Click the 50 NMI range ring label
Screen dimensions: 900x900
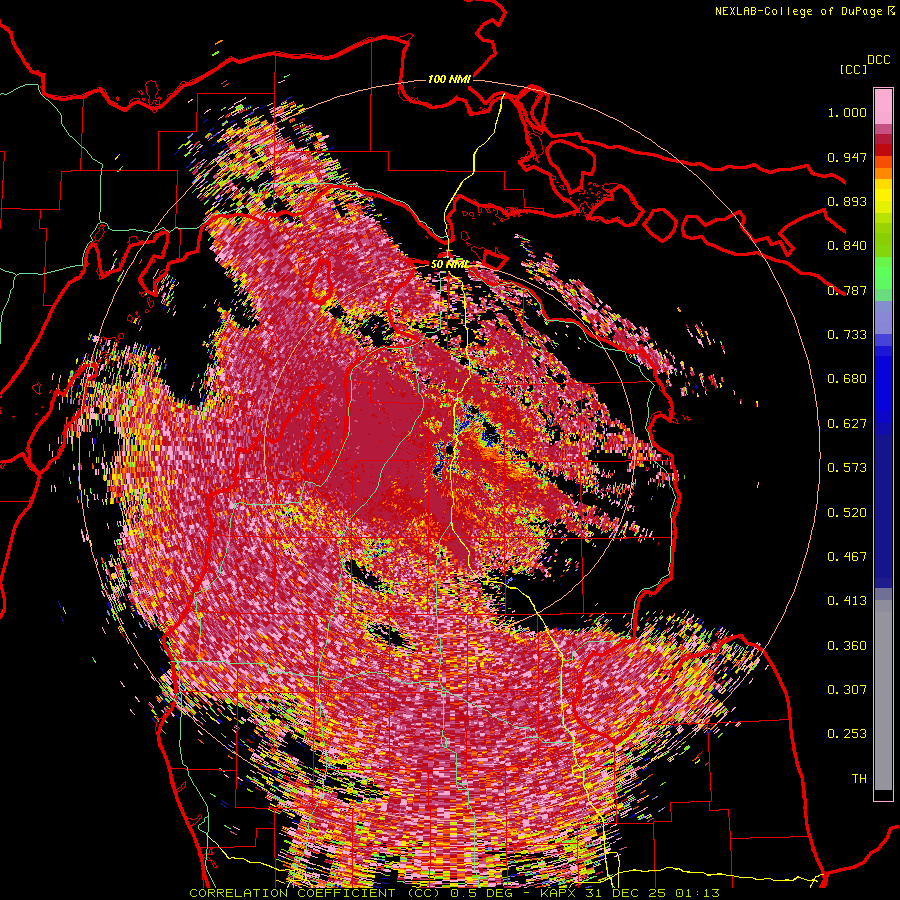click(x=449, y=265)
